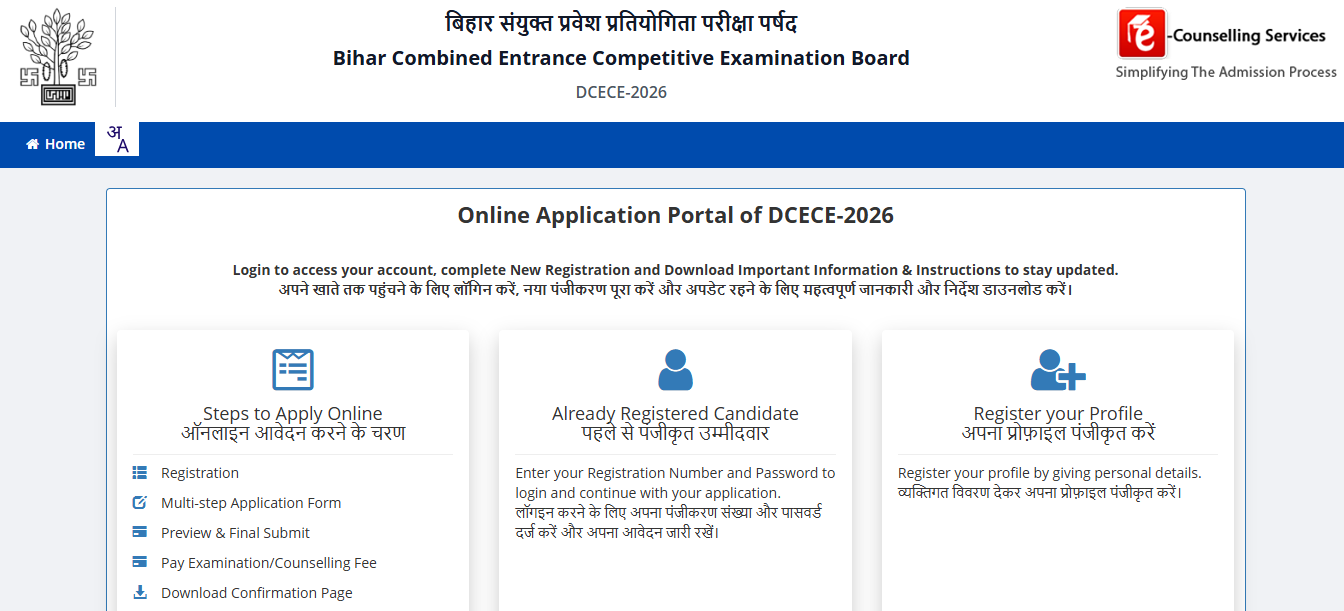
Task: Click the edit icon beside Multi-step Application Form
Action: point(140,502)
